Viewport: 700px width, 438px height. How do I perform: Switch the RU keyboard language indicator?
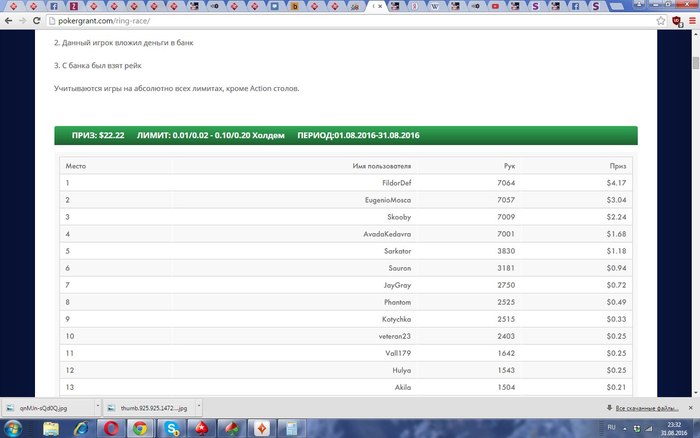pos(612,427)
